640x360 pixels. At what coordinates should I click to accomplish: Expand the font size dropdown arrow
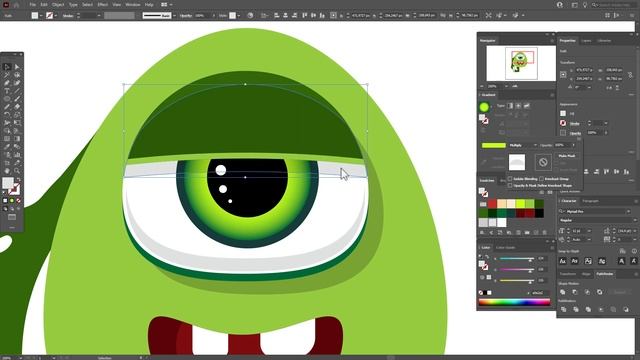click(589, 231)
